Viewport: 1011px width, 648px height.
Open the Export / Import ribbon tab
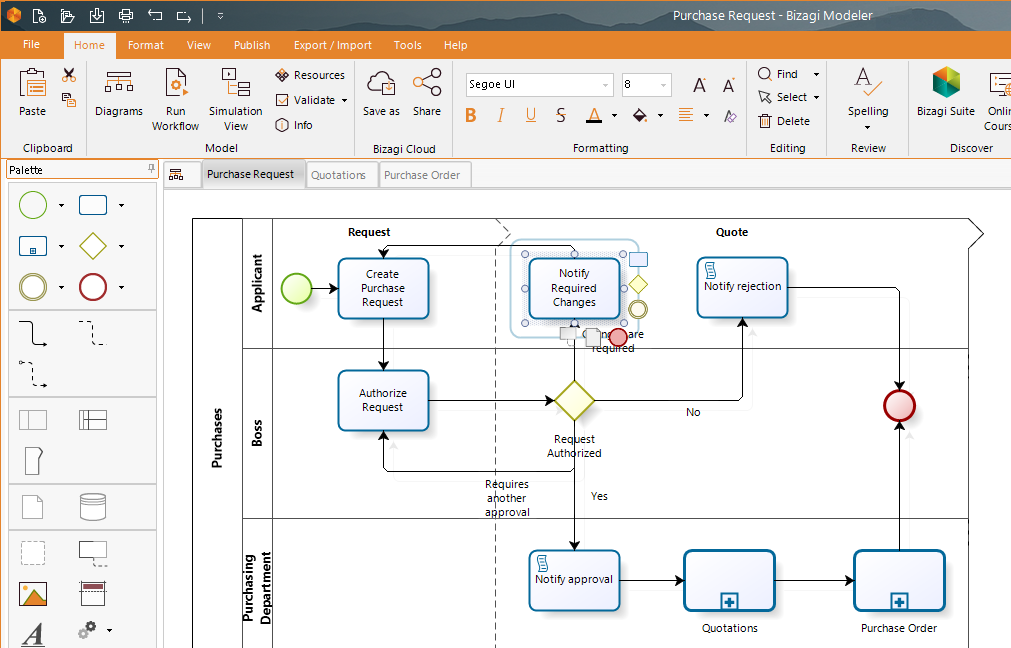333,45
